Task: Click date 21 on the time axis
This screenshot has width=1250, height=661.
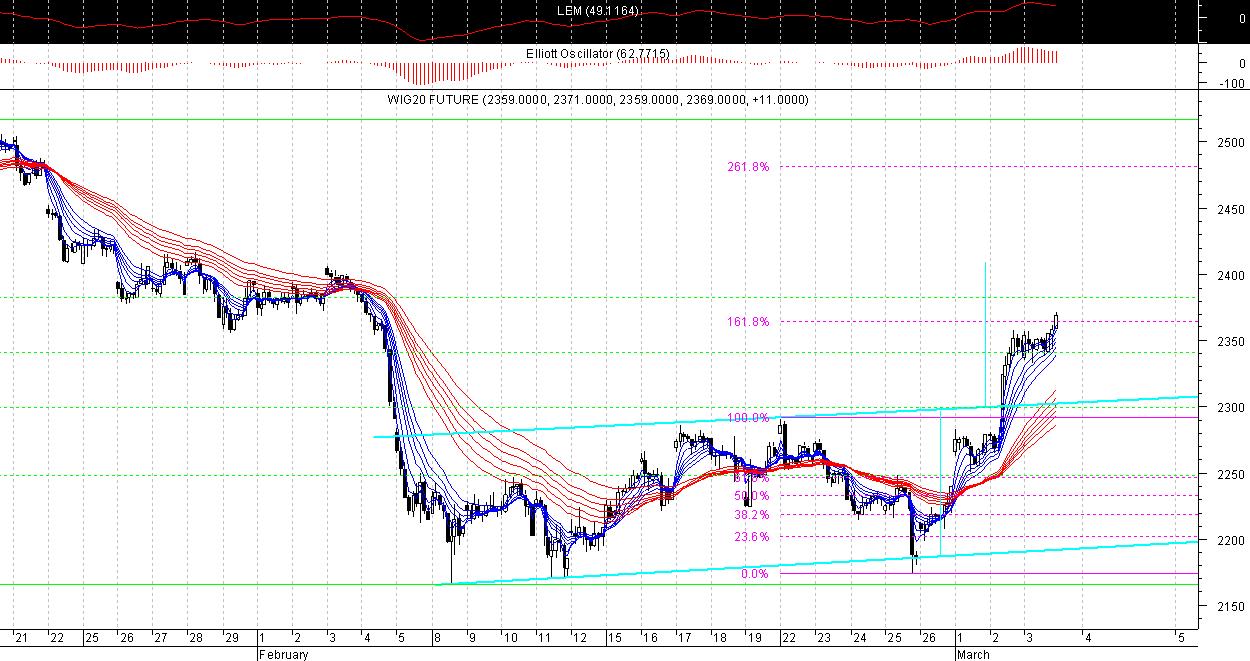Action: (x=21, y=638)
